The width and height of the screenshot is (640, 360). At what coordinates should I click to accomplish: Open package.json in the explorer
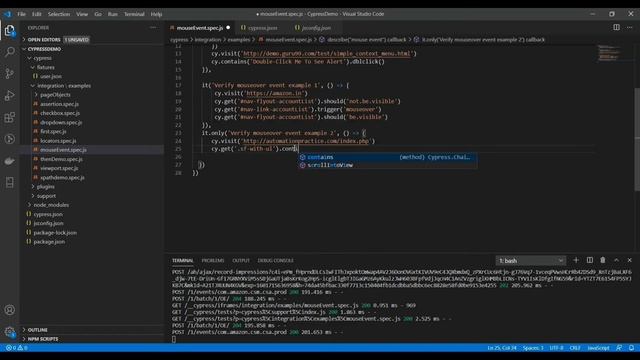click(x=49, y=242)
